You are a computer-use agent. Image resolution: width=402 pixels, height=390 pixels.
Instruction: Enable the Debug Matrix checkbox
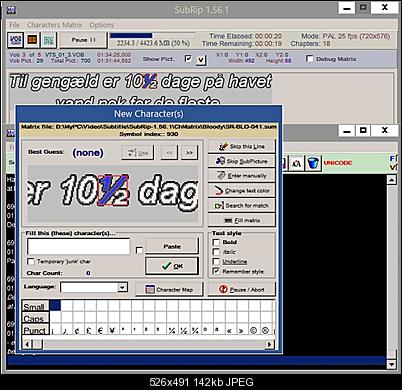(310, 59)
